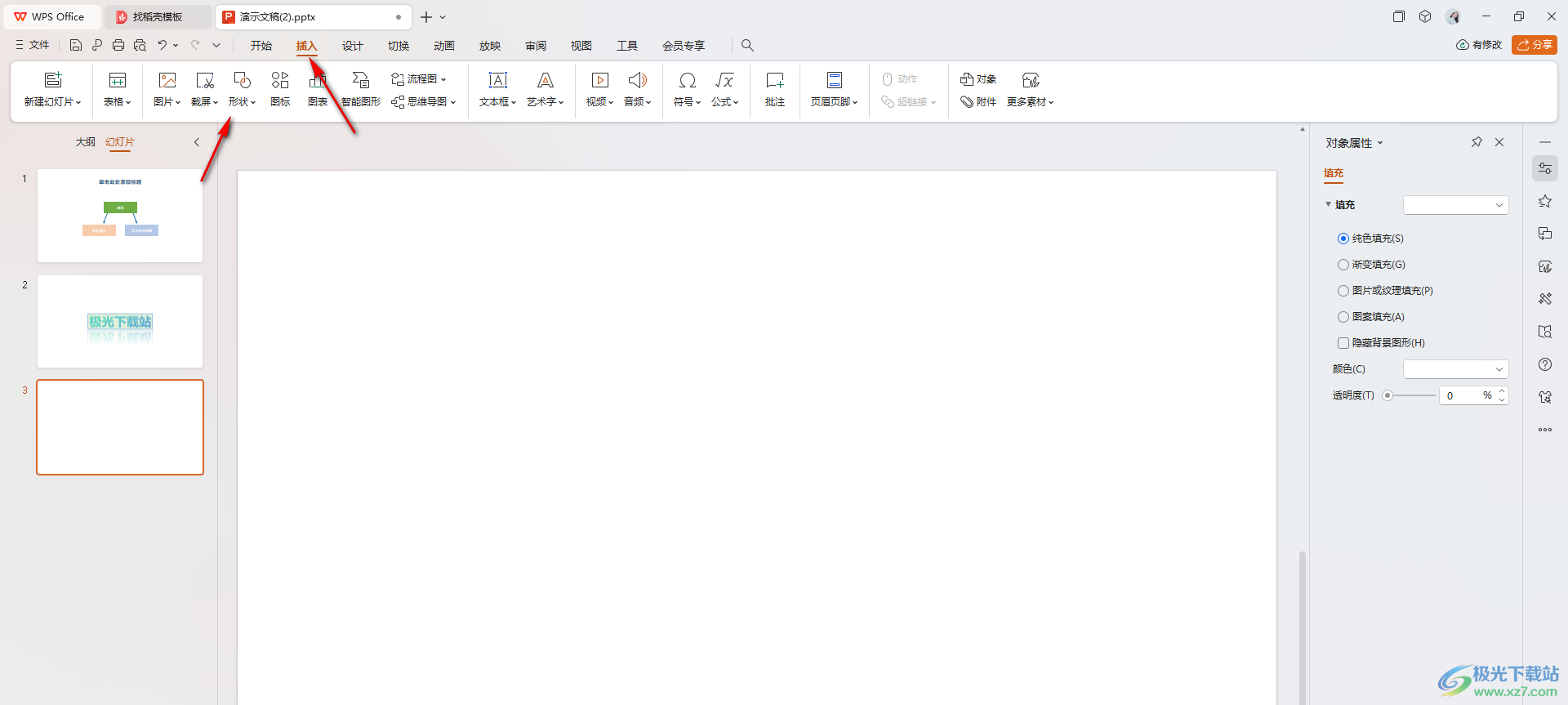Screen dimensions: 1568x705
Task: Switch to the Animation (动画) tab
Action: [x=444, y=46]
